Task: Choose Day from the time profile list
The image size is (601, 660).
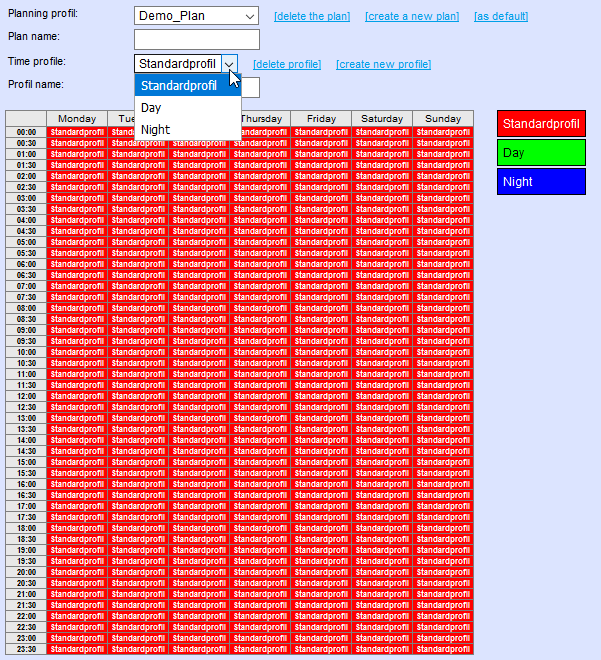Action: click(188, 108)
